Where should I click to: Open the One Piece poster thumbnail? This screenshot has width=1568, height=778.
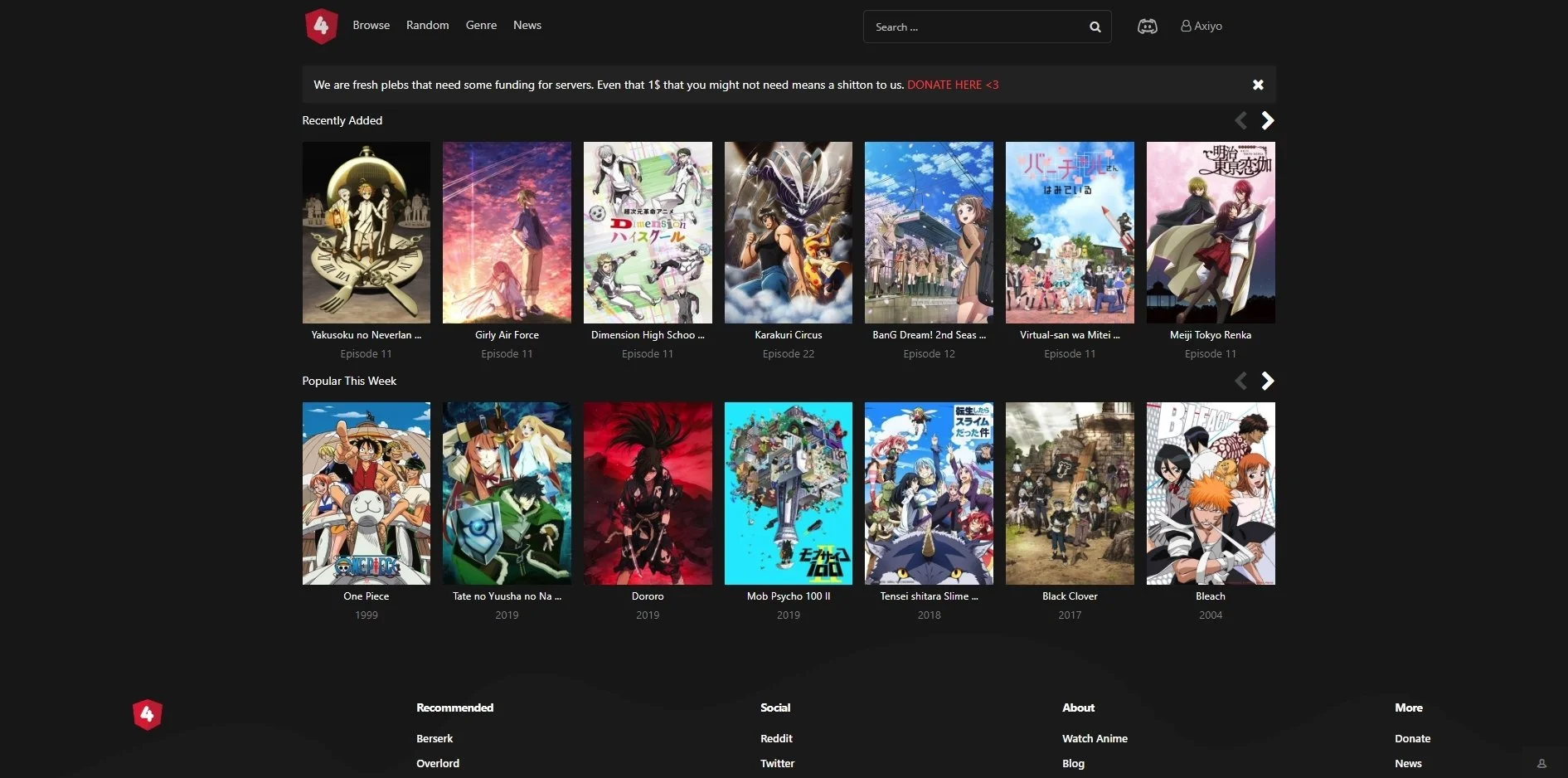[366, 494]
